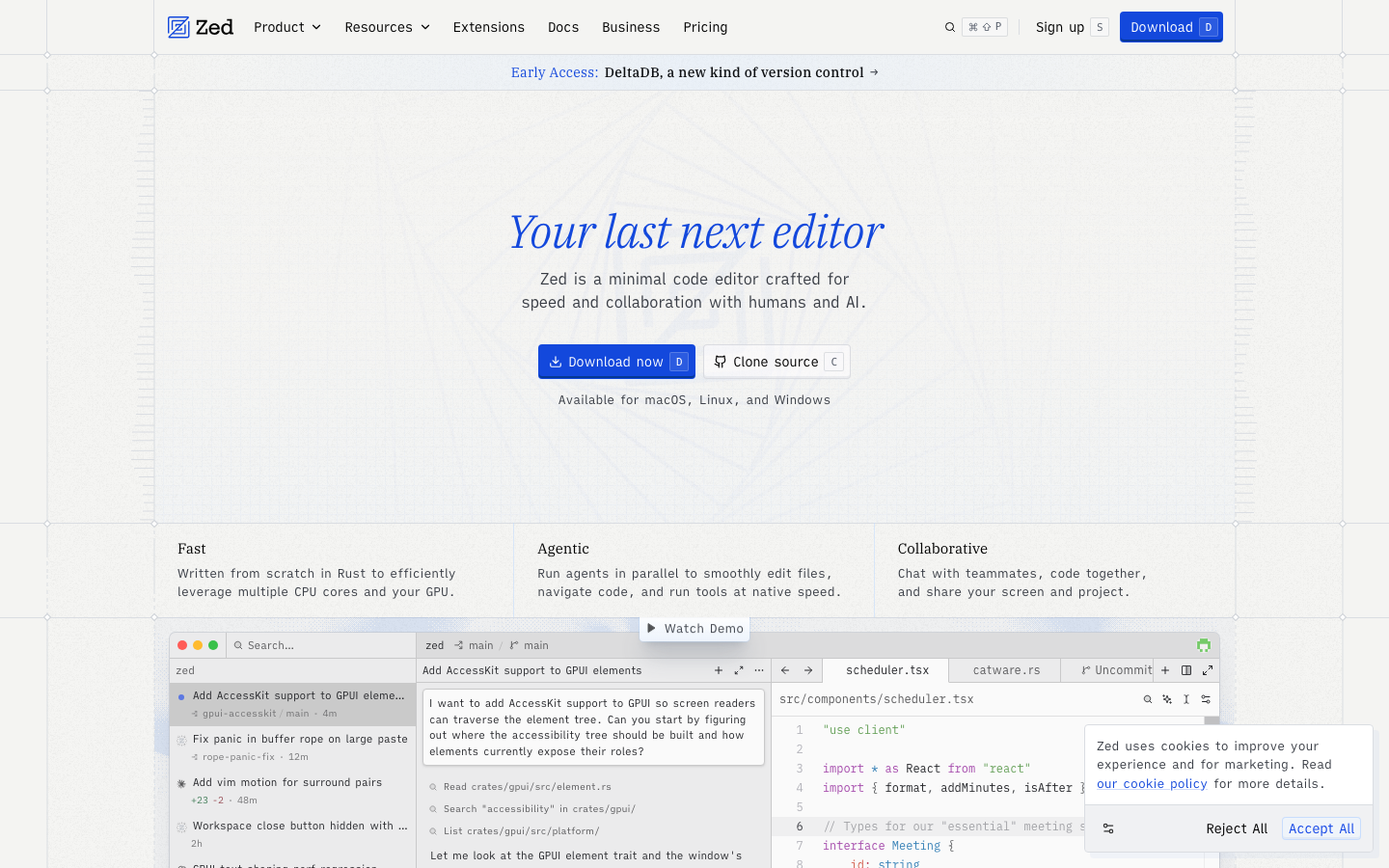Click the status icon beside Add vim motion thread
This screenshot has height=868, width=1389.
(181, 783)
